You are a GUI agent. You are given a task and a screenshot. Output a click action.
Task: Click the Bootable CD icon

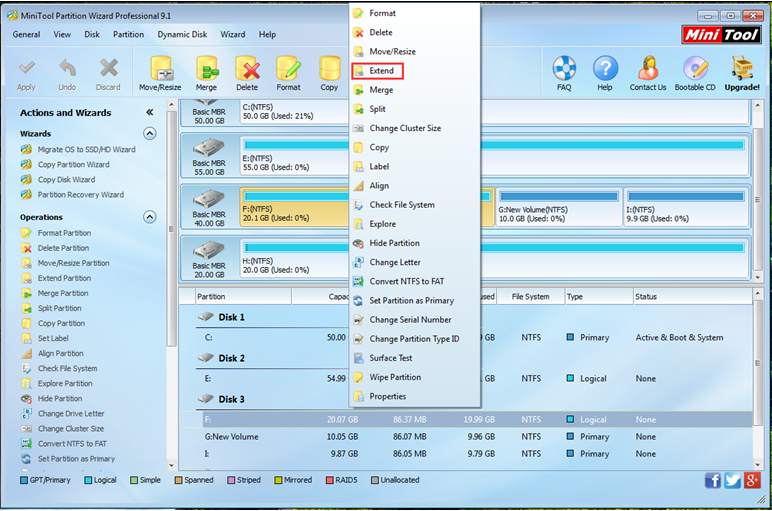(x=695, y=74)
